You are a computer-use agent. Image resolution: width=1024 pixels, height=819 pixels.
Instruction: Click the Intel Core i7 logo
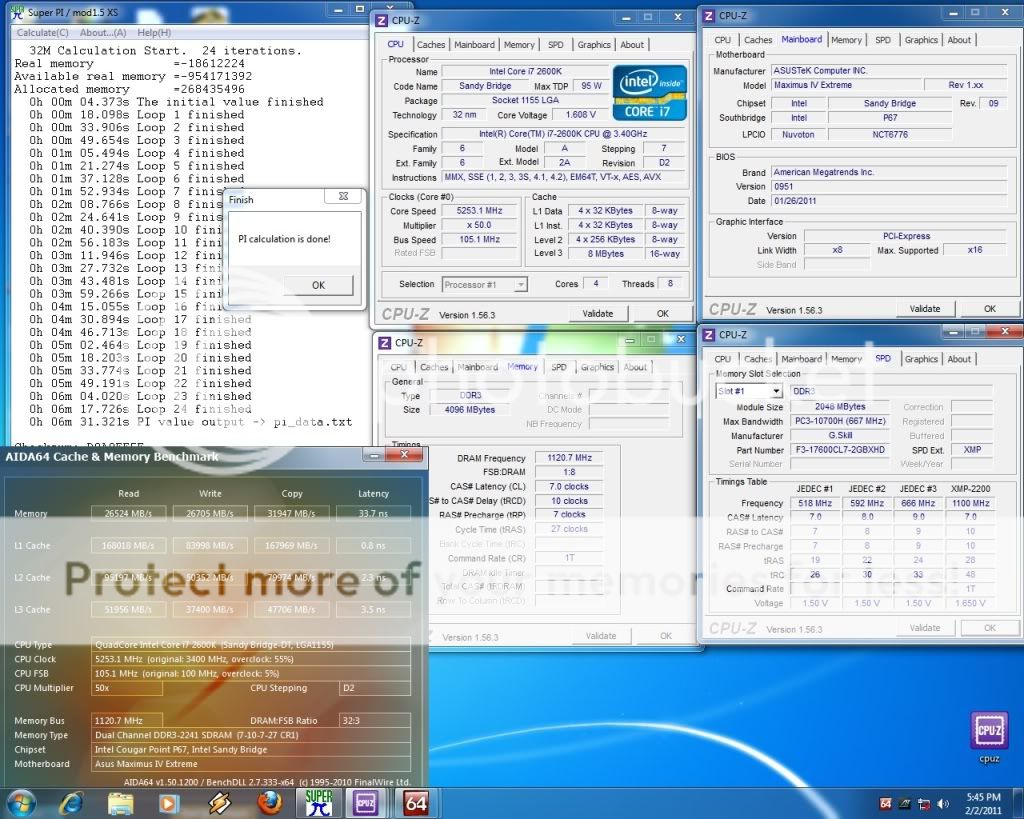649,94
